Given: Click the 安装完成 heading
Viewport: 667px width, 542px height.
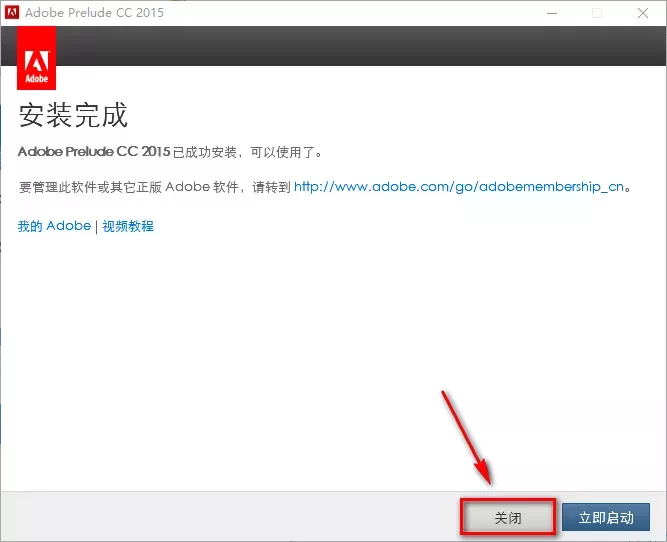Looking at the screenshot, I should 73,115.
